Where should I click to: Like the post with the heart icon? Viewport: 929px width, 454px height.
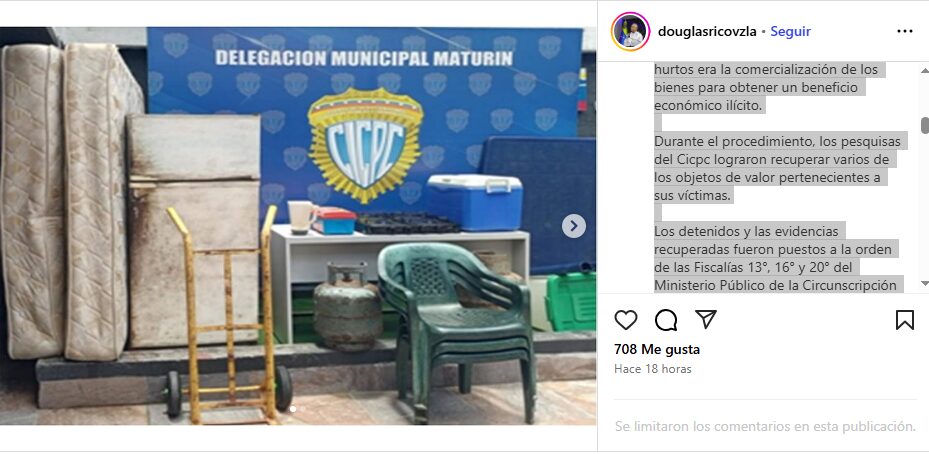pos(626,320)
